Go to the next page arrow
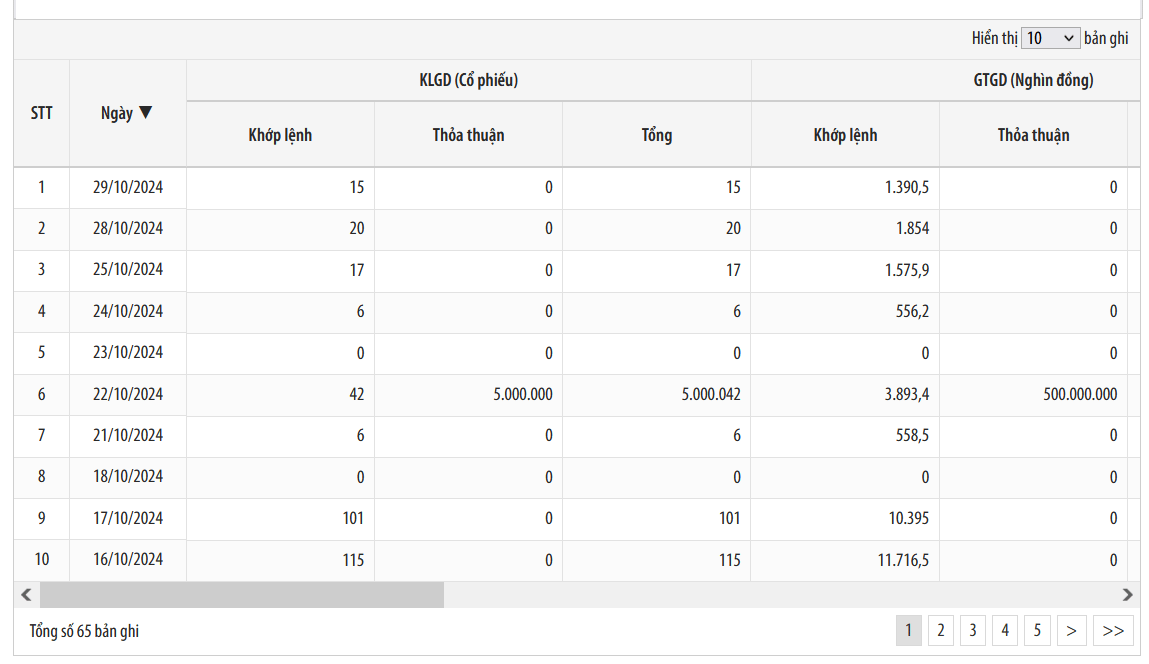This screenshot has height=664, width=1149. pyautogui.click(x=1071, y=630)
